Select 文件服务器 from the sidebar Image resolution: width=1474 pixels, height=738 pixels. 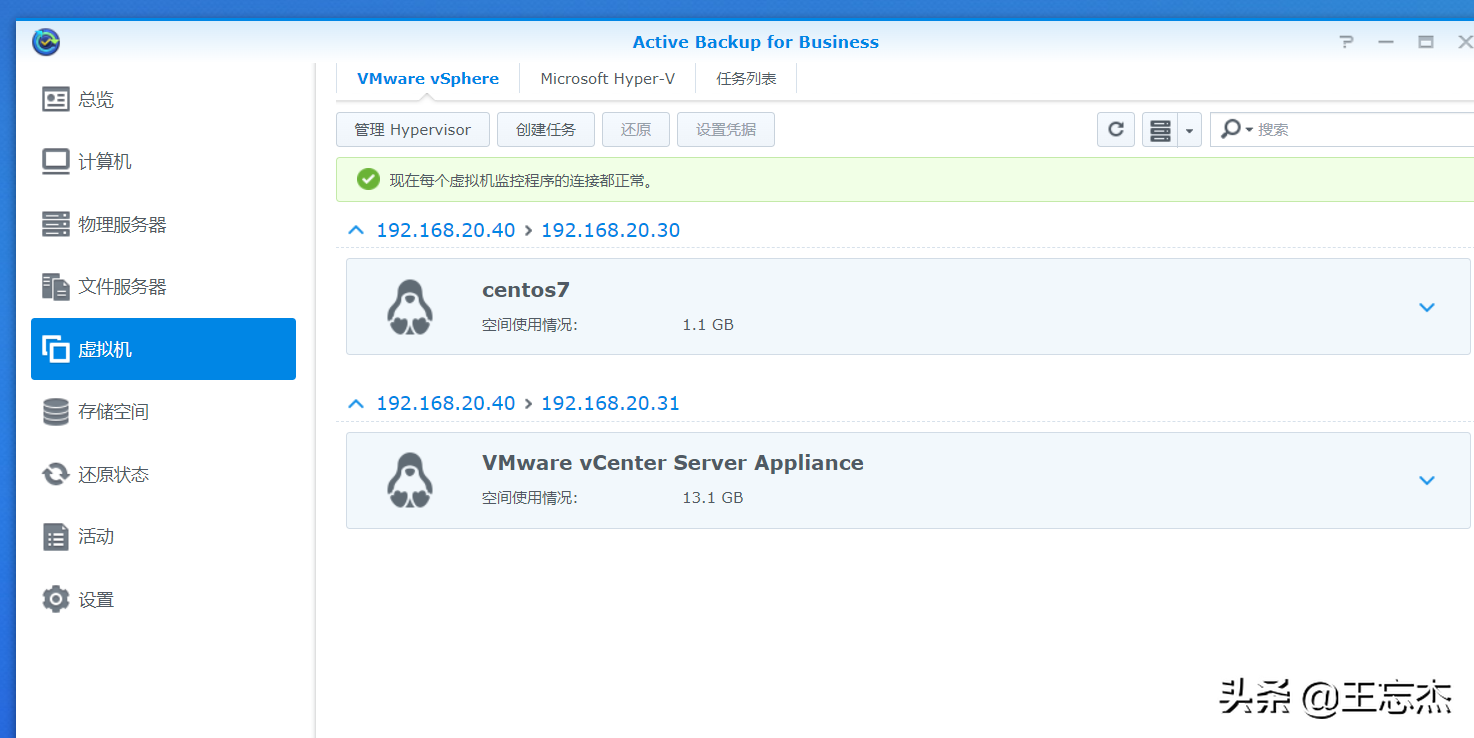(x=163, y=287)
